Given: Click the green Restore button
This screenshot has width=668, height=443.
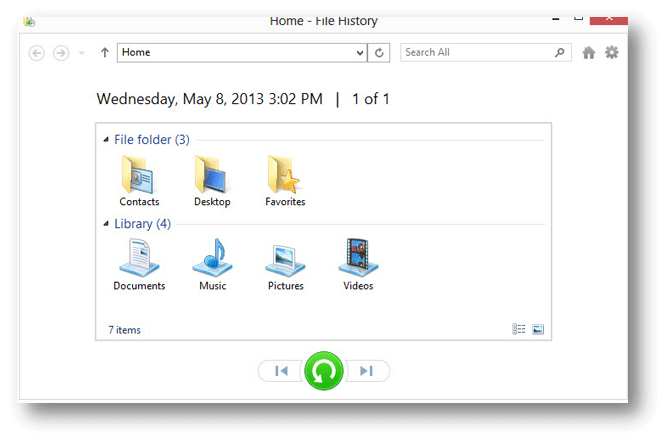Looking at the screenshot, I should coord(324,371).
